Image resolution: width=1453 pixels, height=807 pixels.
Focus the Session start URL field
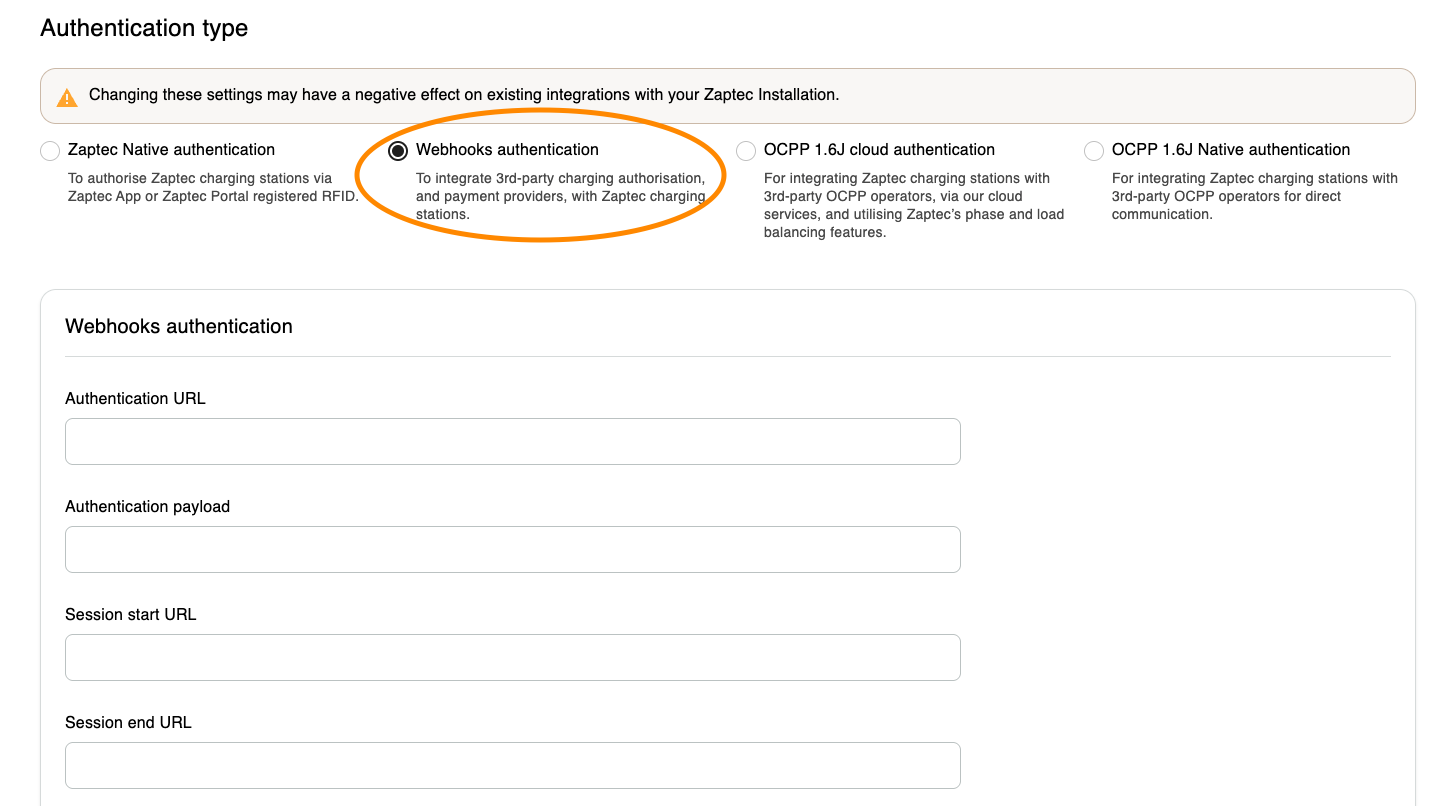[512, 658]
